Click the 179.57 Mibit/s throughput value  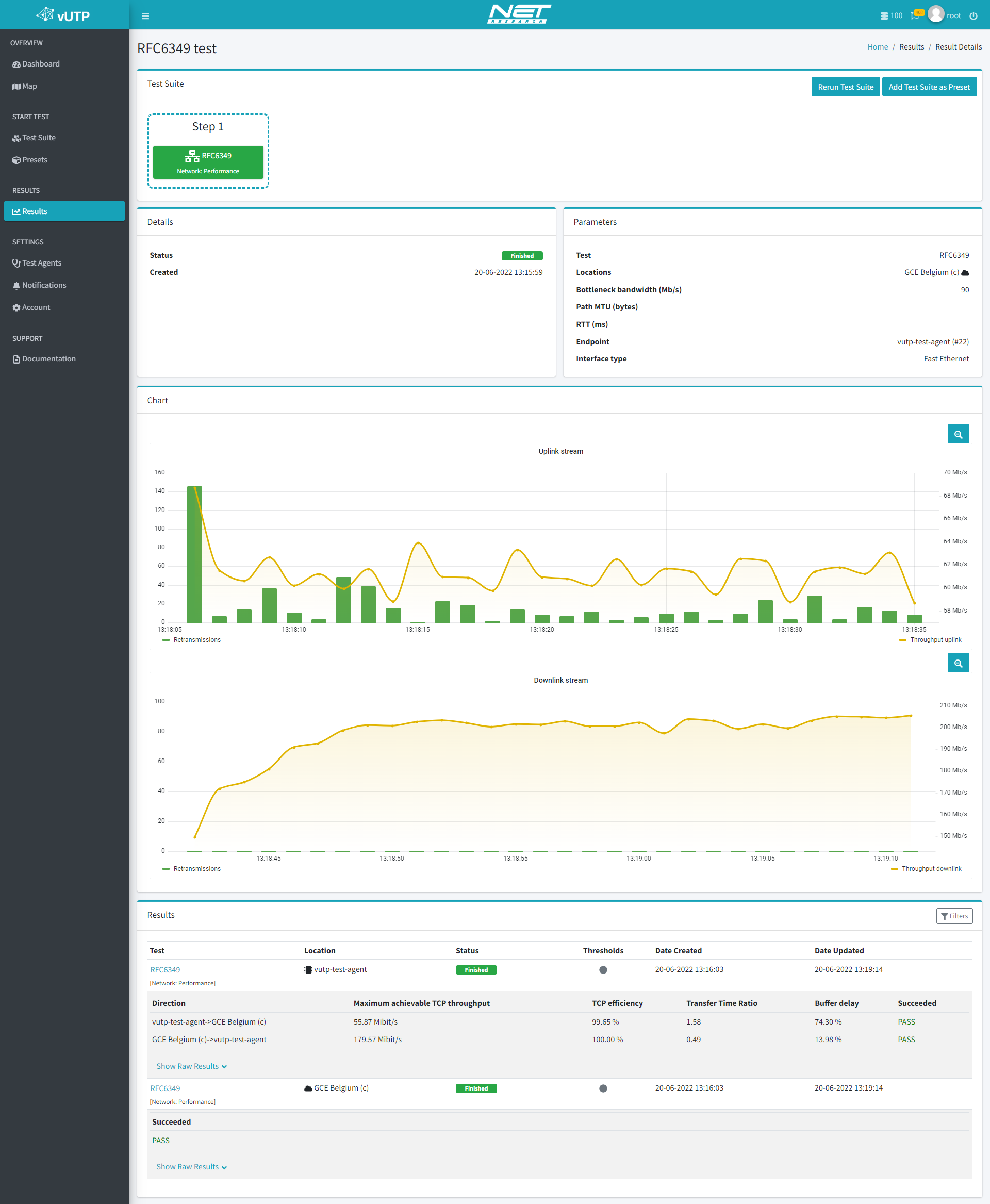click(377, 1040)
